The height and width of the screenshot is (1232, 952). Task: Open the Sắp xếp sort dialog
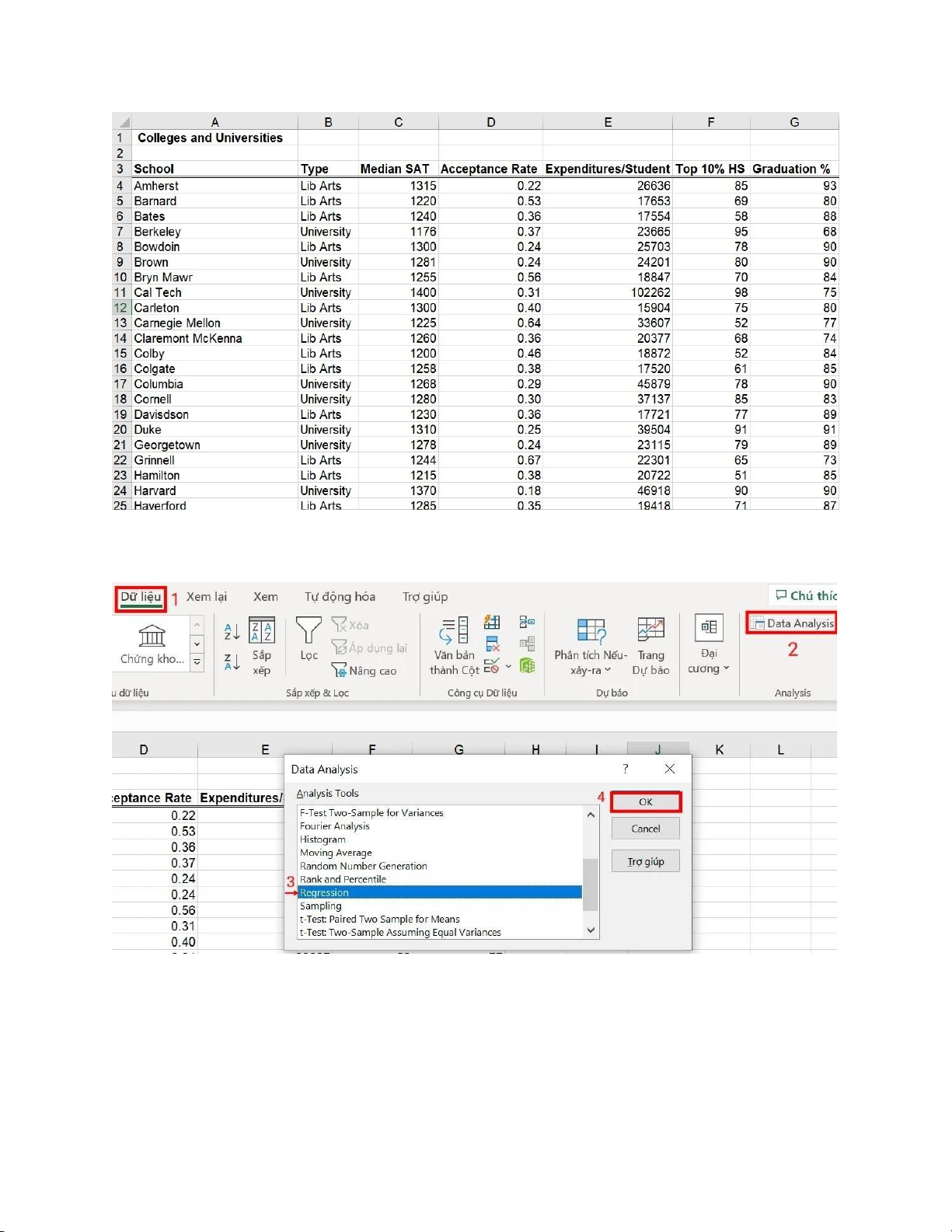pos(262,647)
